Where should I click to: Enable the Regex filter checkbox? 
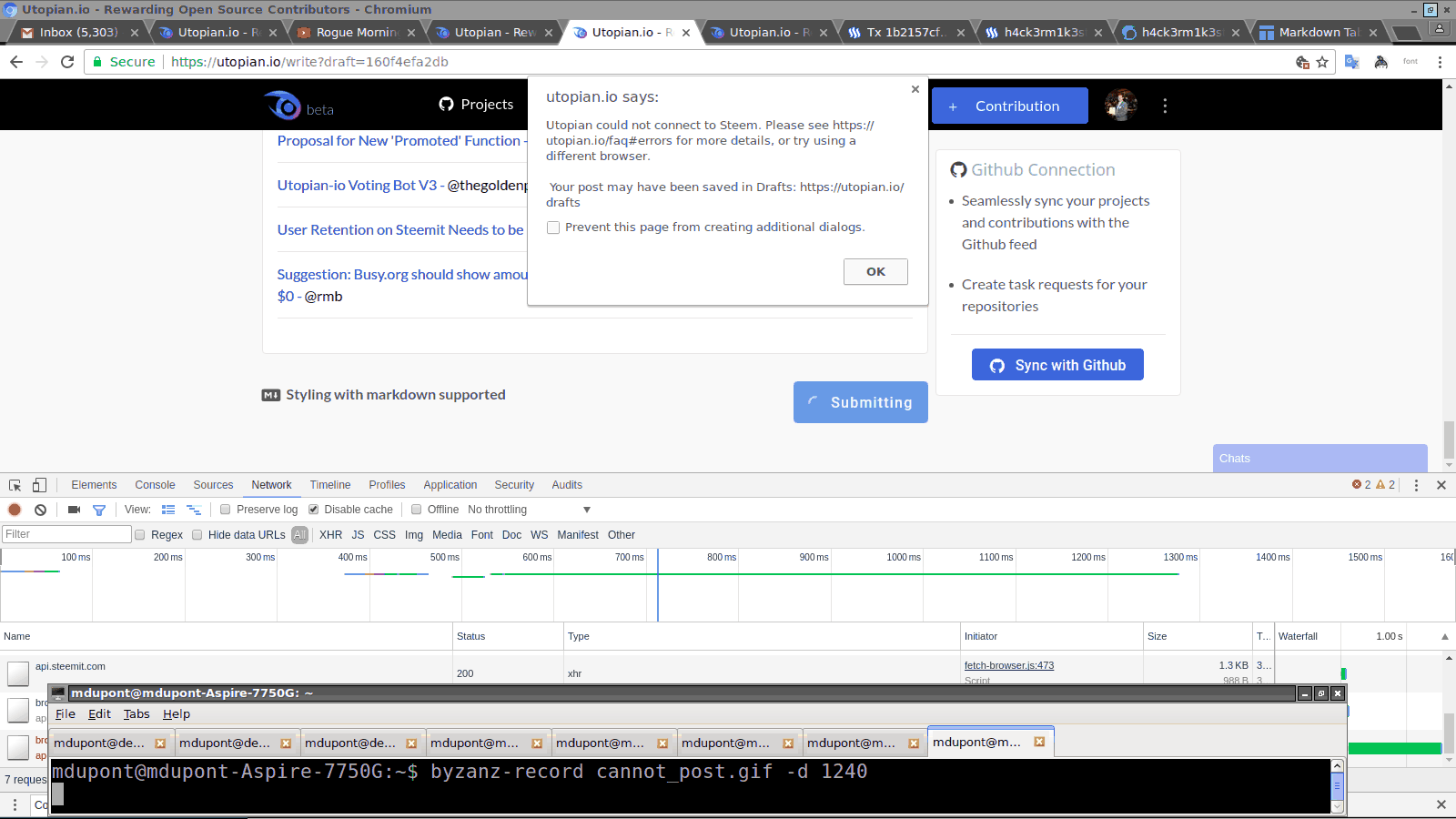[140, 535]
